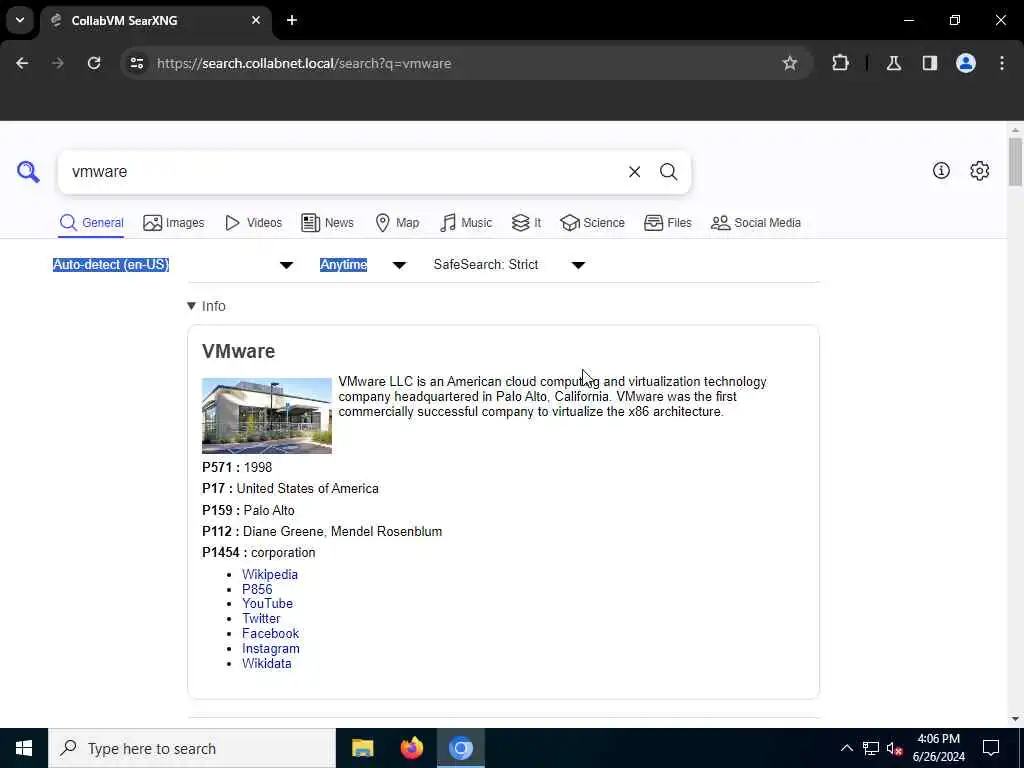Reload the page
This screenshot has height=768, width=1024.
94,63
